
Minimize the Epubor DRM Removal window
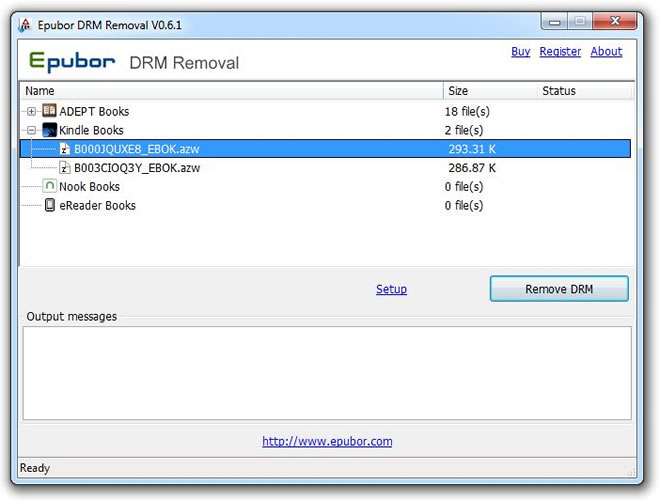tap(554, 21)
